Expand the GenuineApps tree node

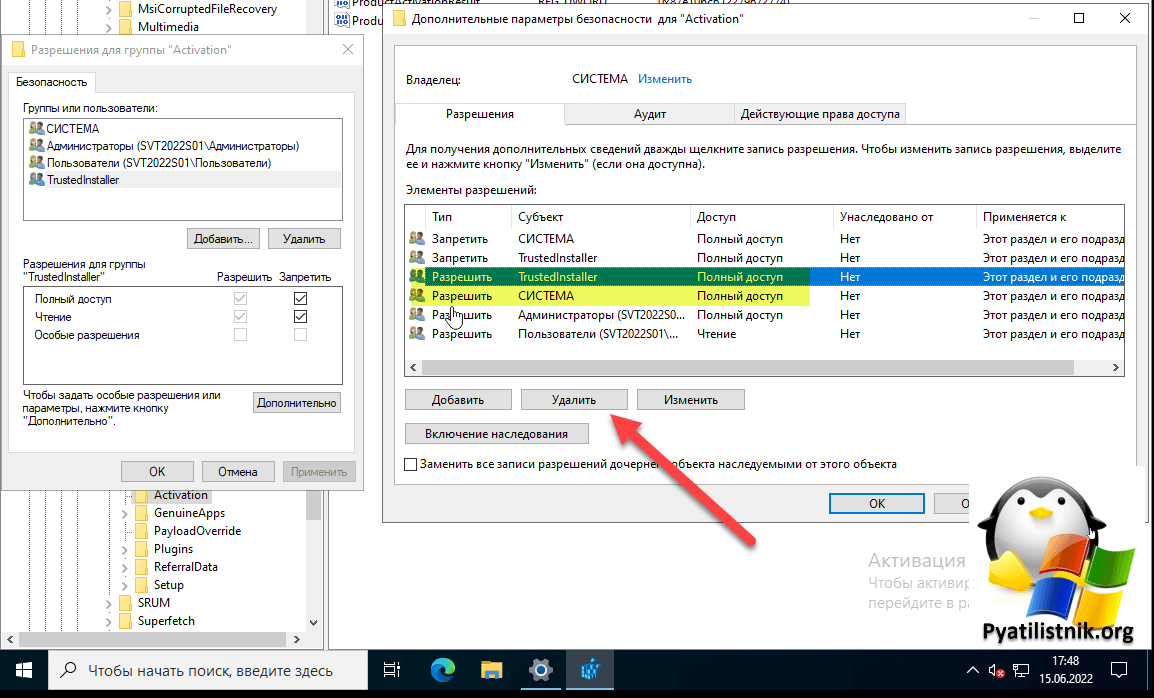(x=125, y=513)
